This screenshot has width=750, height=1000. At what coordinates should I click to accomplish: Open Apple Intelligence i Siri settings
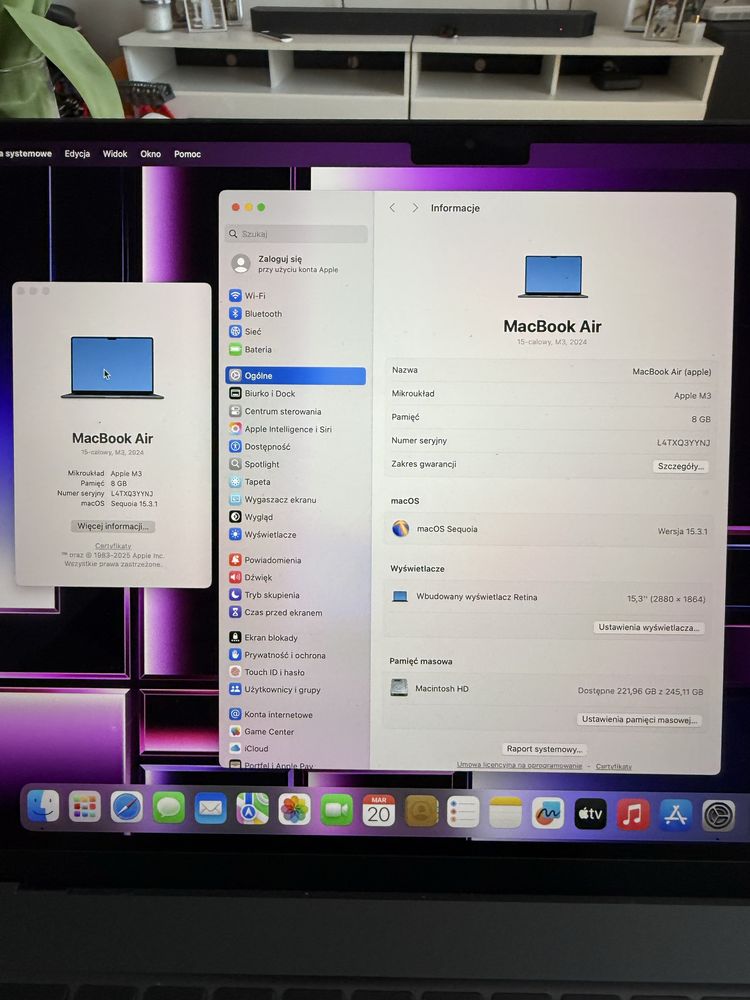pyautogui.click(x=281, y=429)
